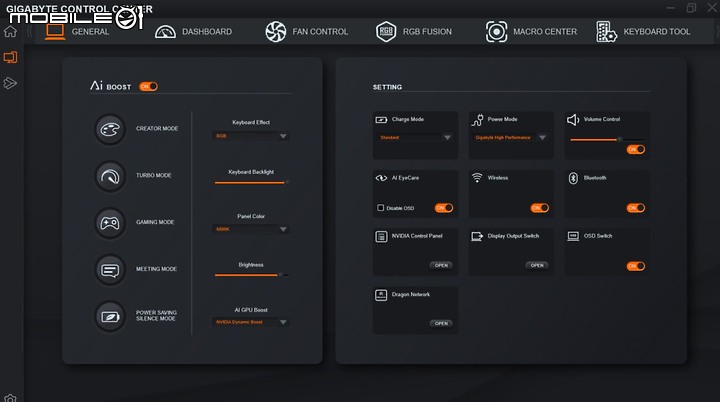Viewport: 720px width, 402px height.
Task: Click the Creator Mode palette icon
Action: (x=110, y=129)
